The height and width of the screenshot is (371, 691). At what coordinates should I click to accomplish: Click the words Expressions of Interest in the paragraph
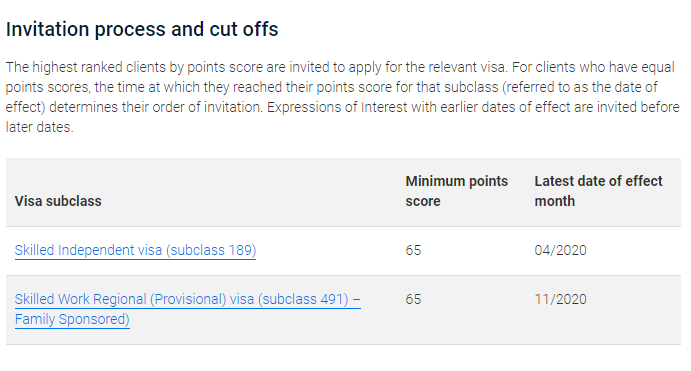[x=337, y=107]
